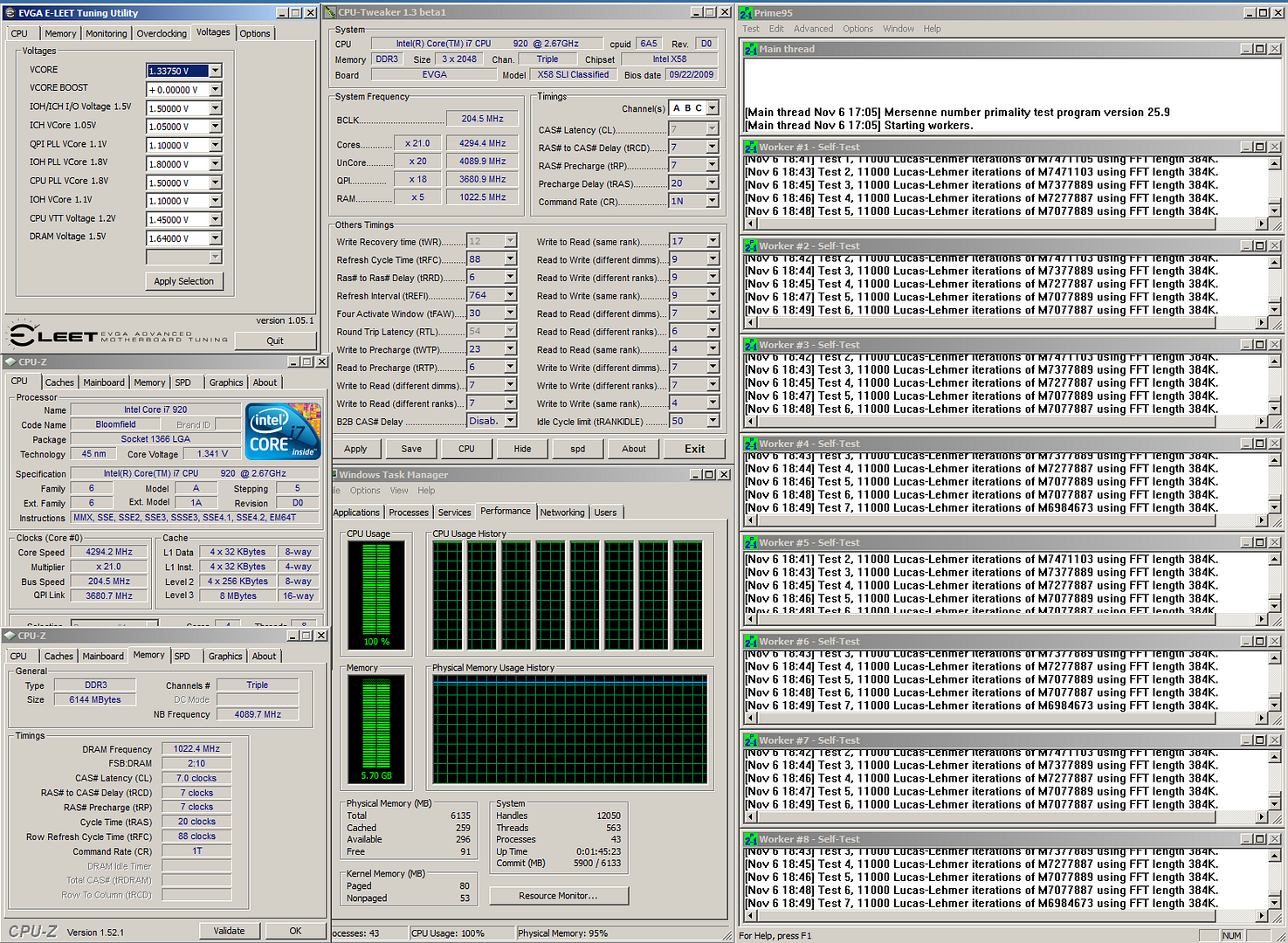Open the Precharge Delay (tRAS) dropdown
1288x943 pixels.
pos(713,183)
